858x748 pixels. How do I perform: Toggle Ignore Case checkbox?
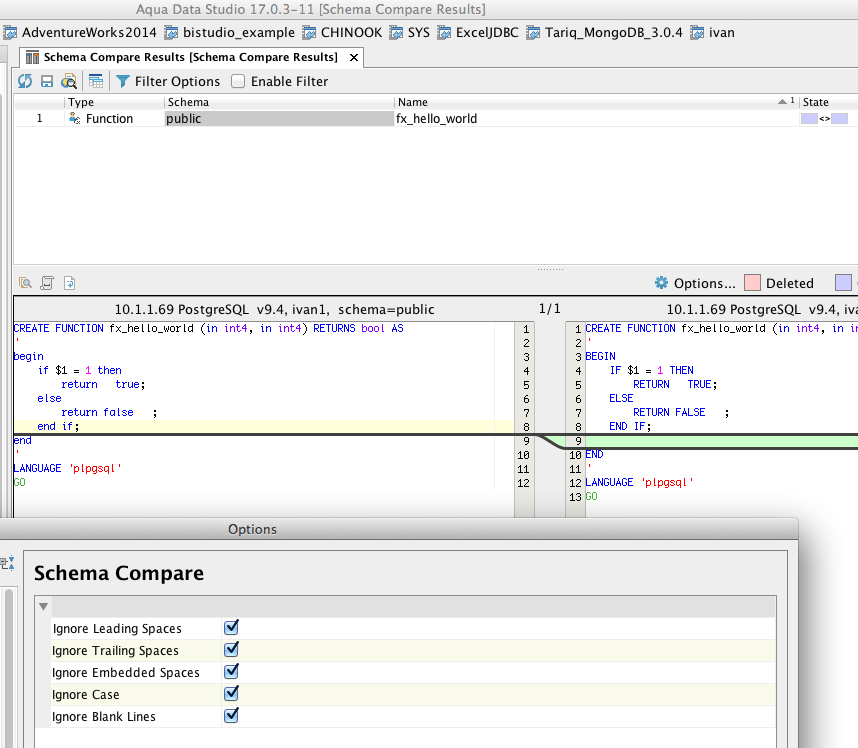coord(231,693)
